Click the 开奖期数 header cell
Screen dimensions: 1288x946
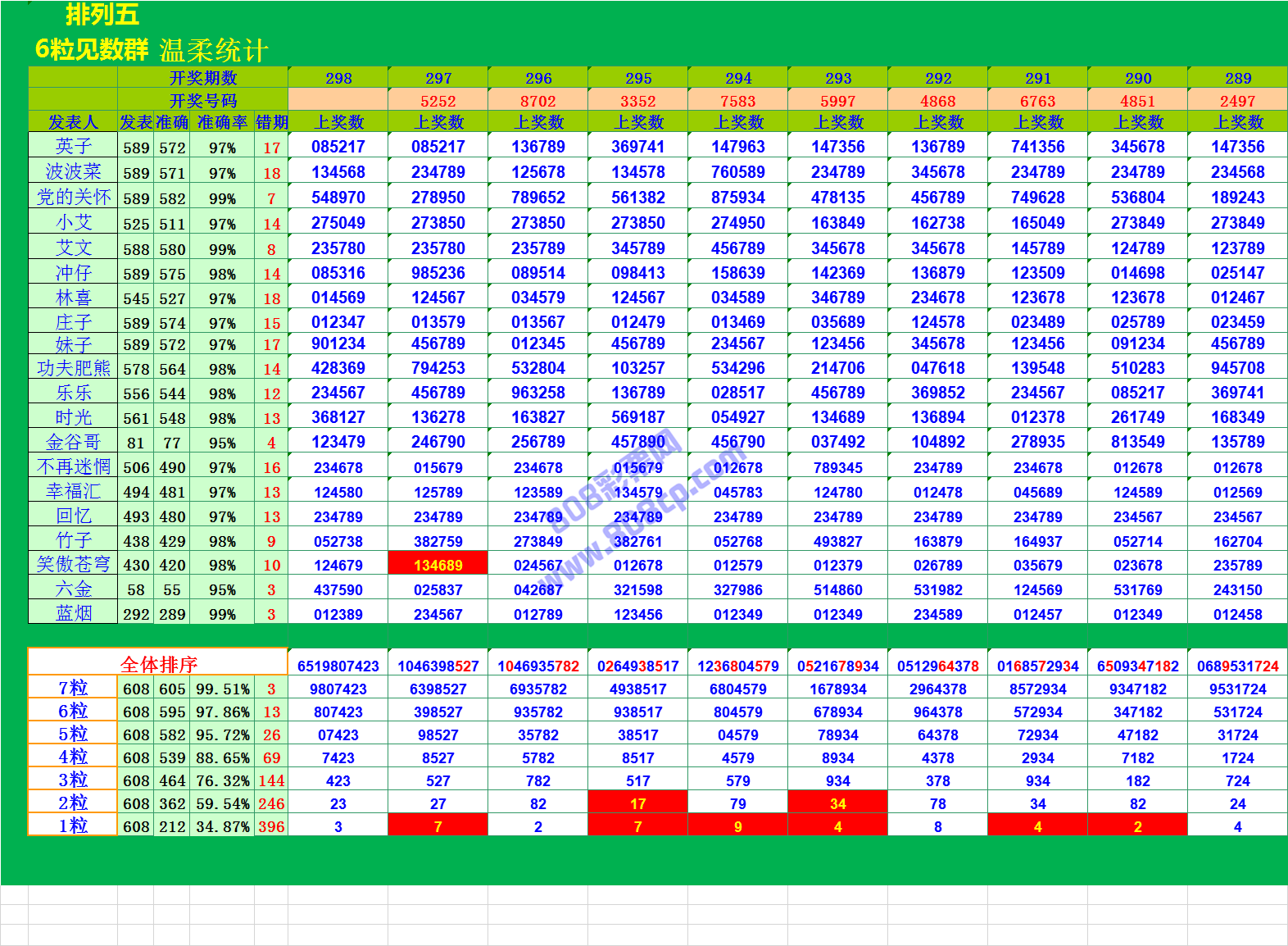(x=202, y=78)
